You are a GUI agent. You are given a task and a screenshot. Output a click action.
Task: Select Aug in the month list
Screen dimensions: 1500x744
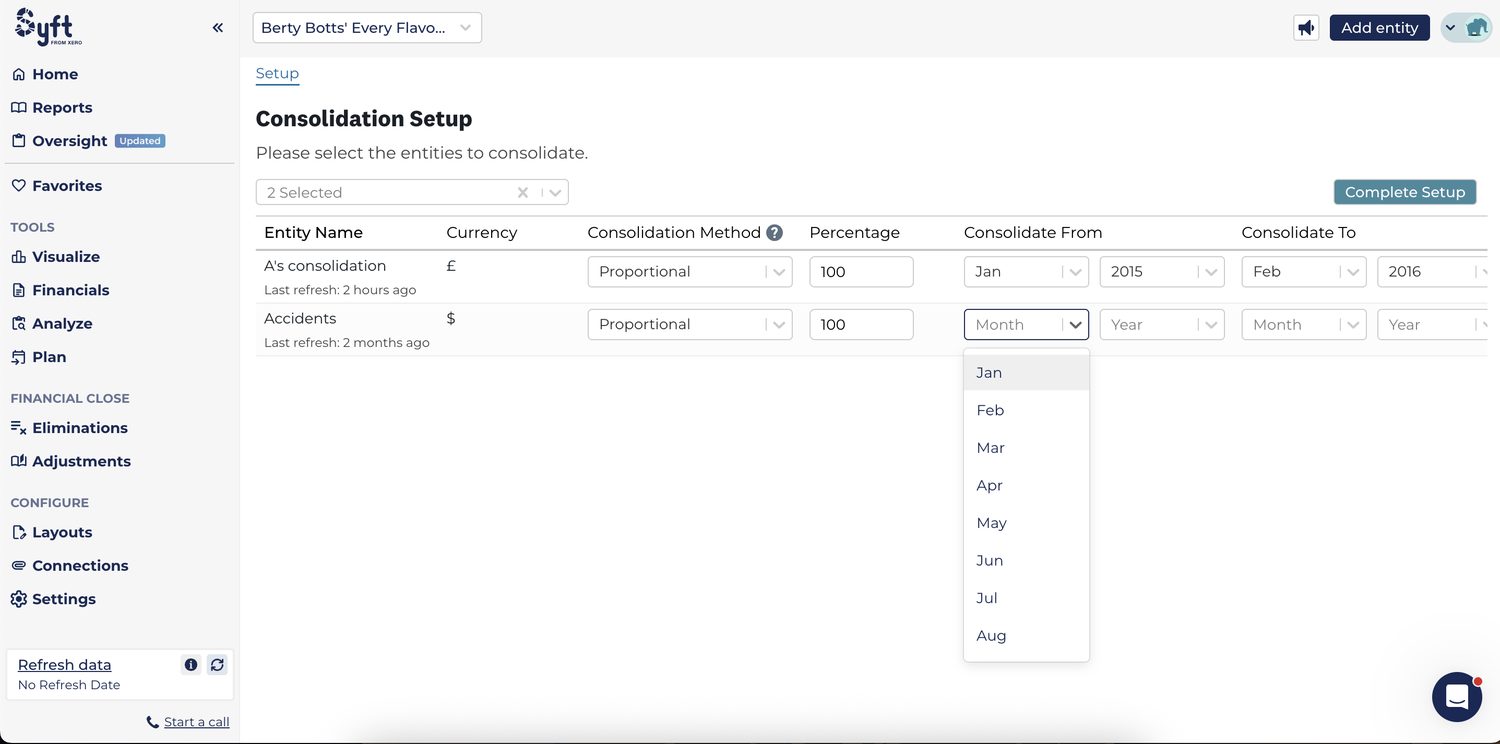coord(1026,635)
